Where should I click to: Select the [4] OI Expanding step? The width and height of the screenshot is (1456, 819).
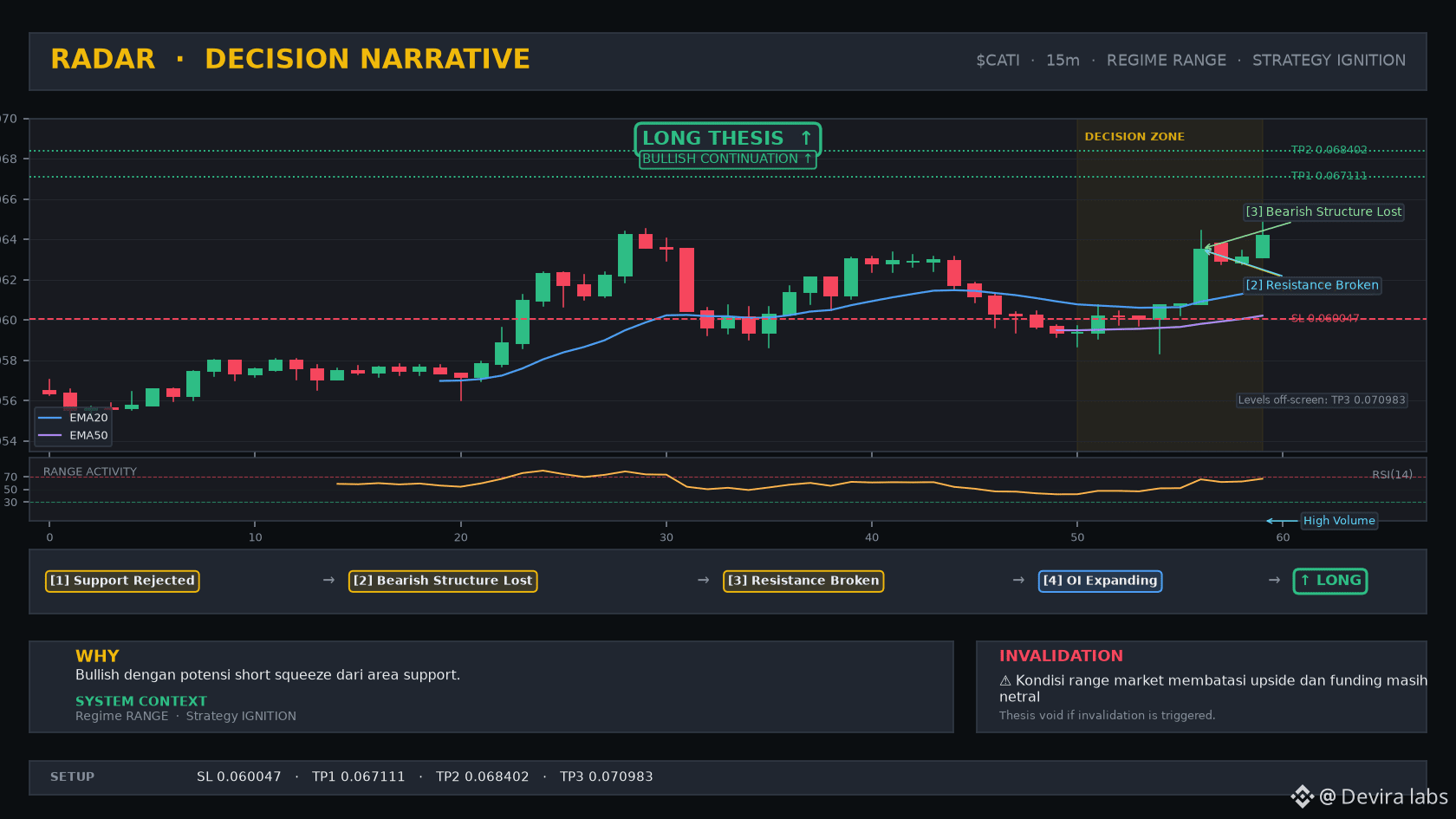1100,581
